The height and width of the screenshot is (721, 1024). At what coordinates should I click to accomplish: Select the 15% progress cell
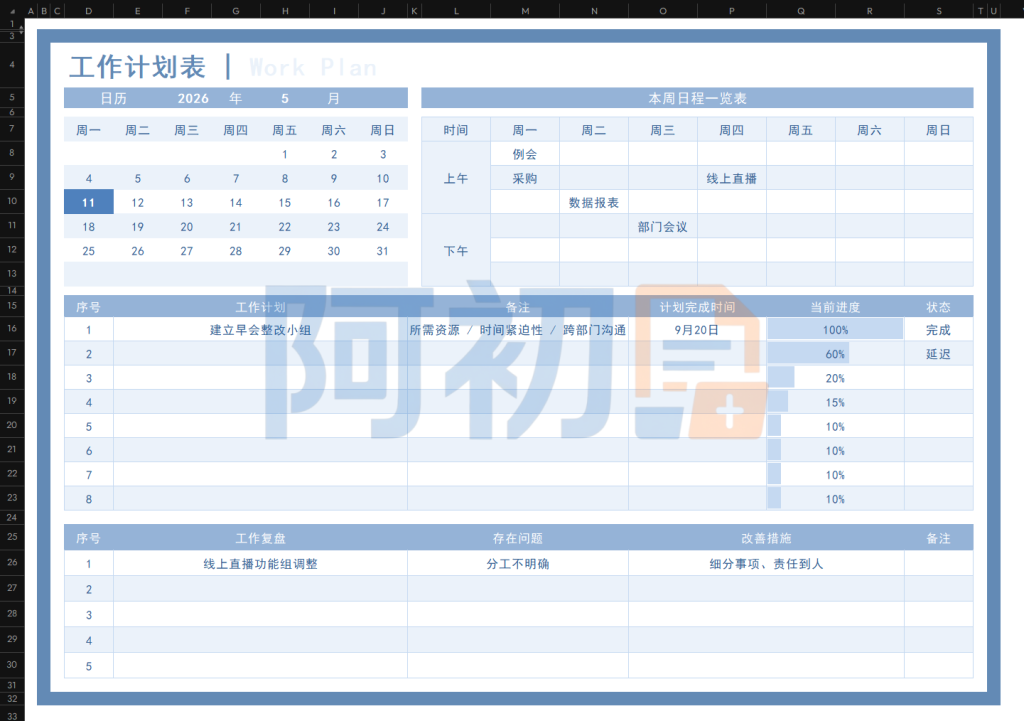click(x=835, y=402)
